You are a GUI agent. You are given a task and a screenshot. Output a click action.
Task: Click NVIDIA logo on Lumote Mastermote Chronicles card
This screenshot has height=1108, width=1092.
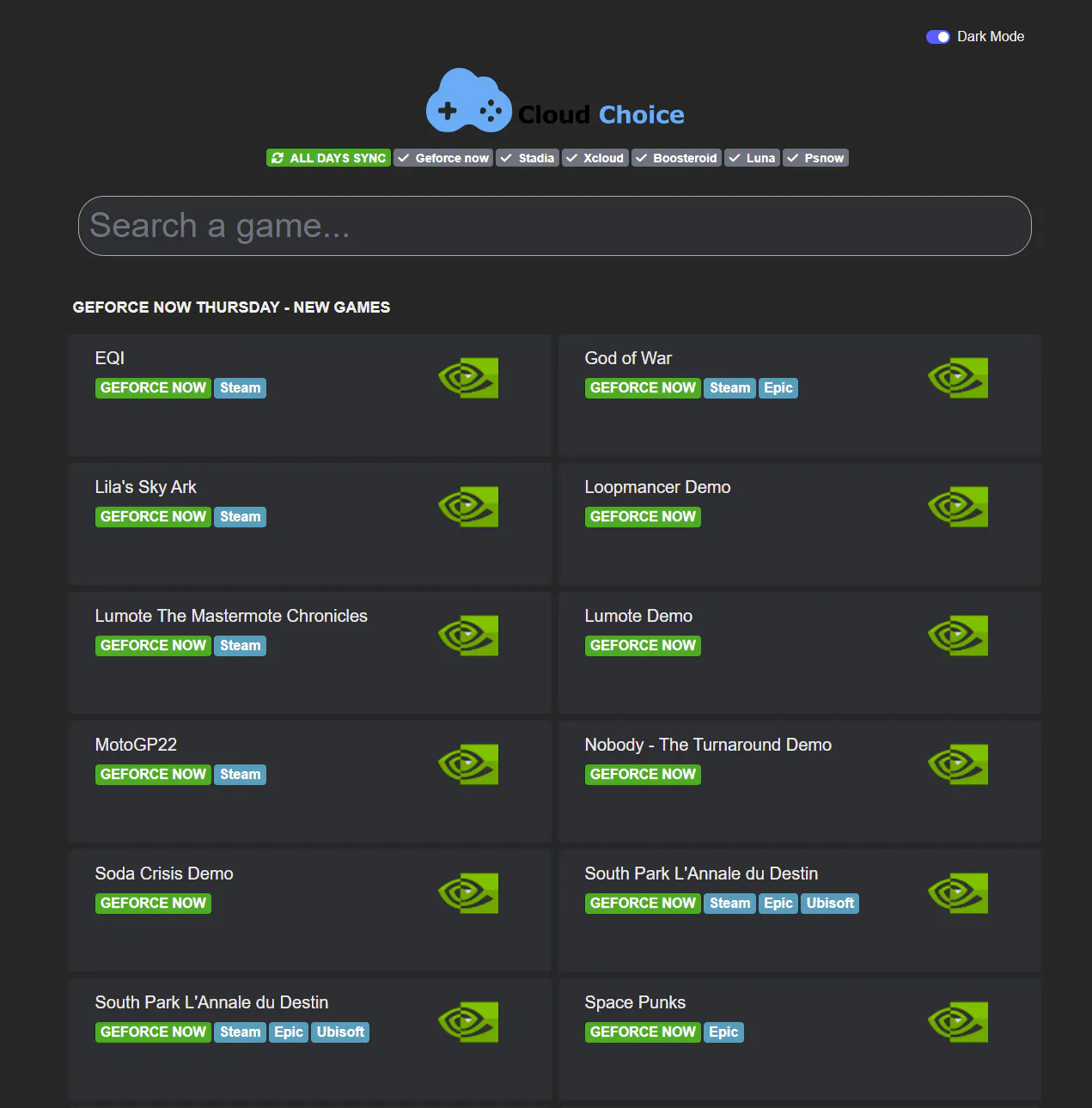click(x=468, y=636)
